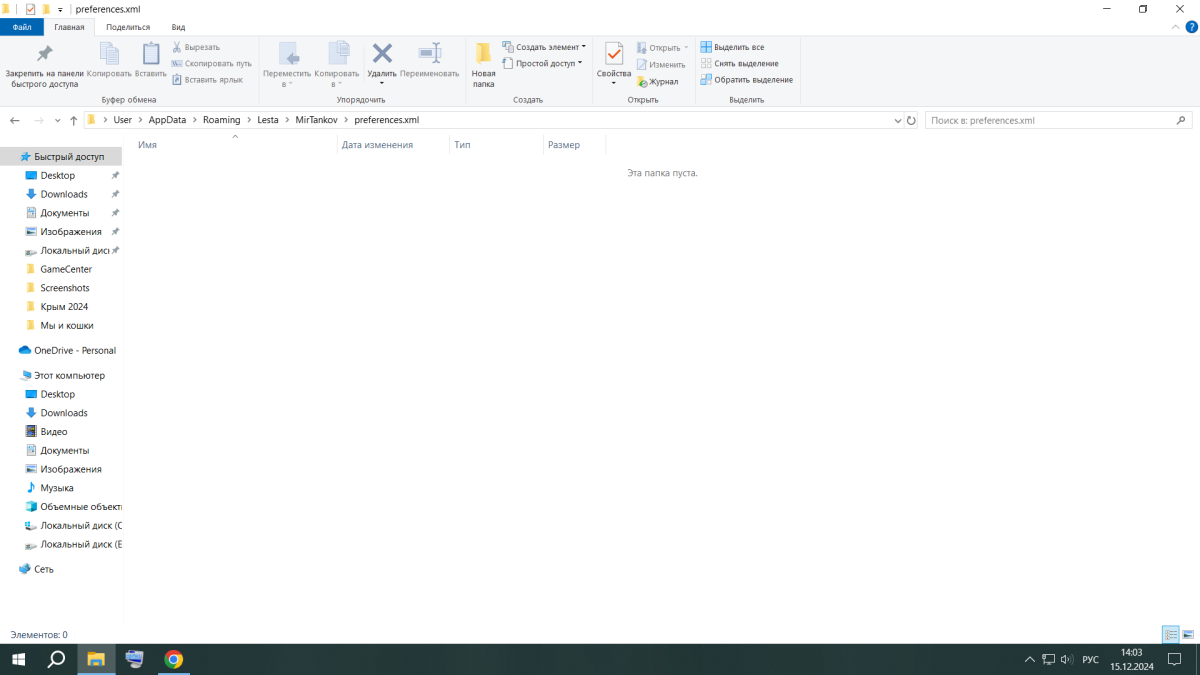Screen dimensions: 1200x675
Task: Click the Up directory arrow
Action: click(x=74, y=121)
